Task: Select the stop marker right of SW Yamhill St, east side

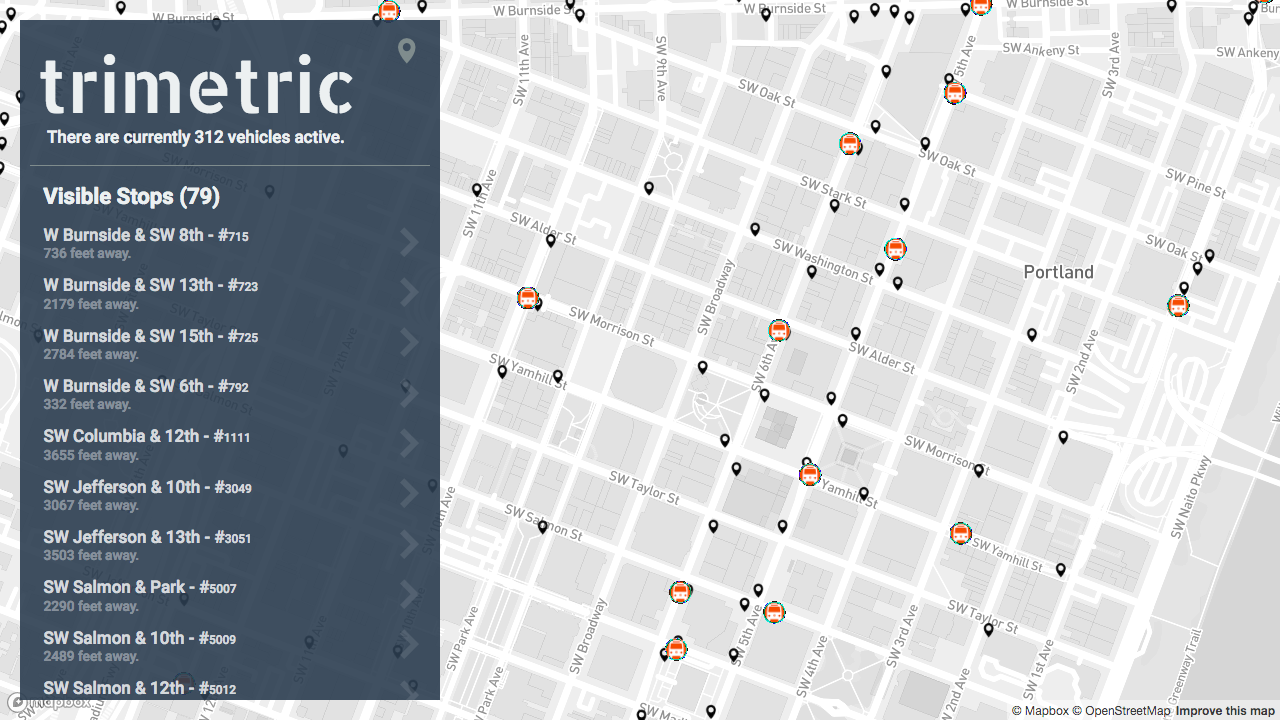Action: [x=1061, y=570]
